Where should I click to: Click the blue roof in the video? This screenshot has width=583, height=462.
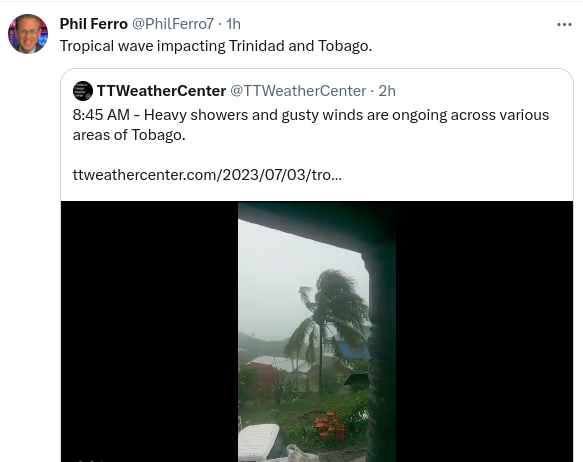point(354,351)
